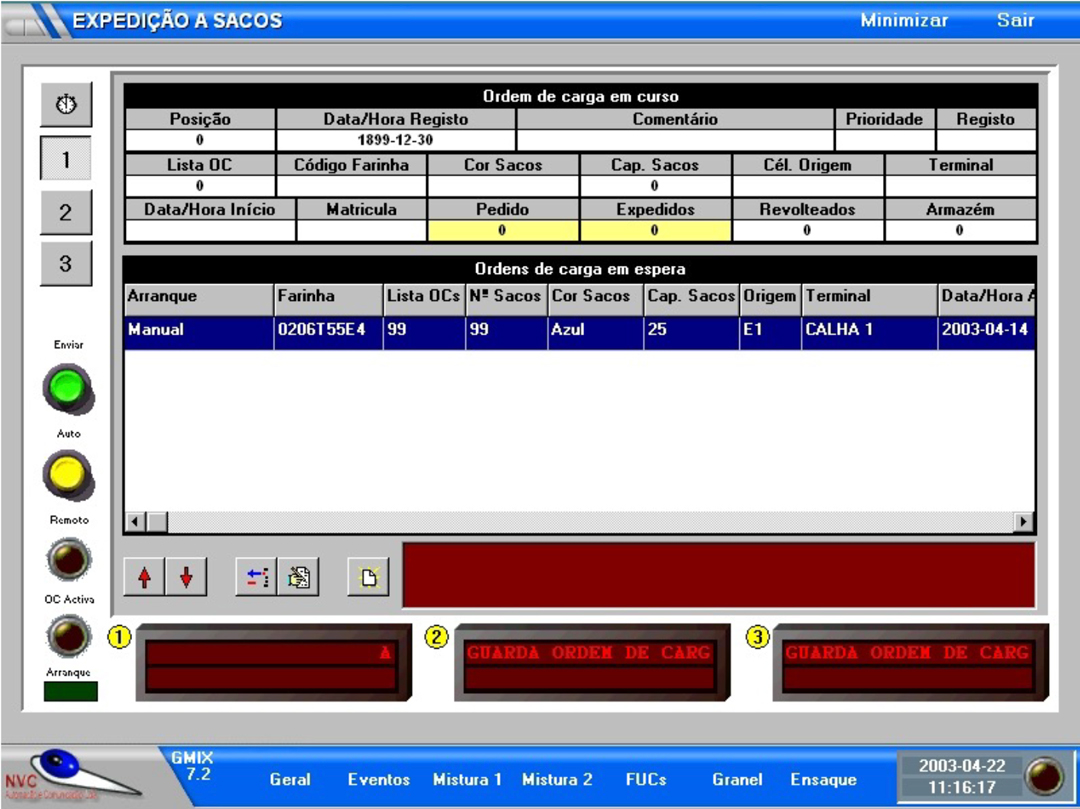The height and width of the screenshot is (809, 1080).
Task: Click the stopwatch timer icon button
Action: (x=65, y=105)
